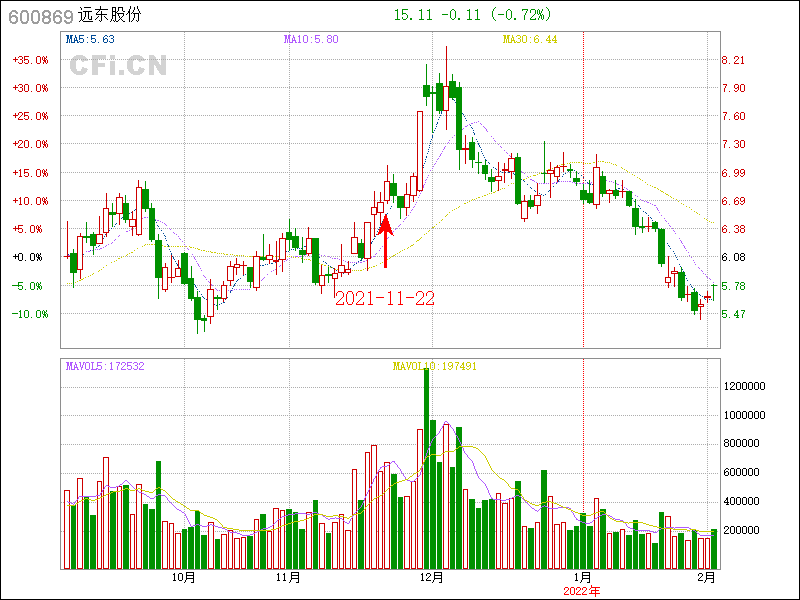Click the MA5:5.63 indicator label
Viewport: 800px width, 600px height.
90,40
